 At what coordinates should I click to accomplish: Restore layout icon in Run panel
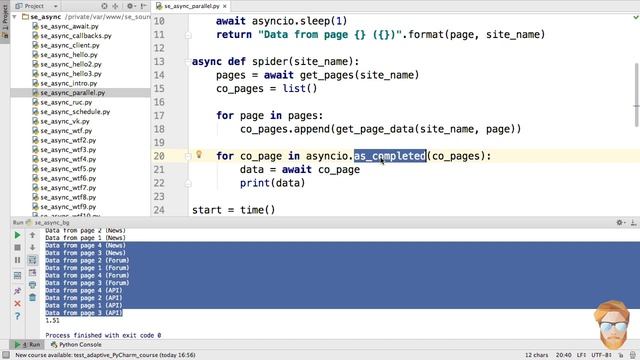pyautogui.click(x=17, y=276)
